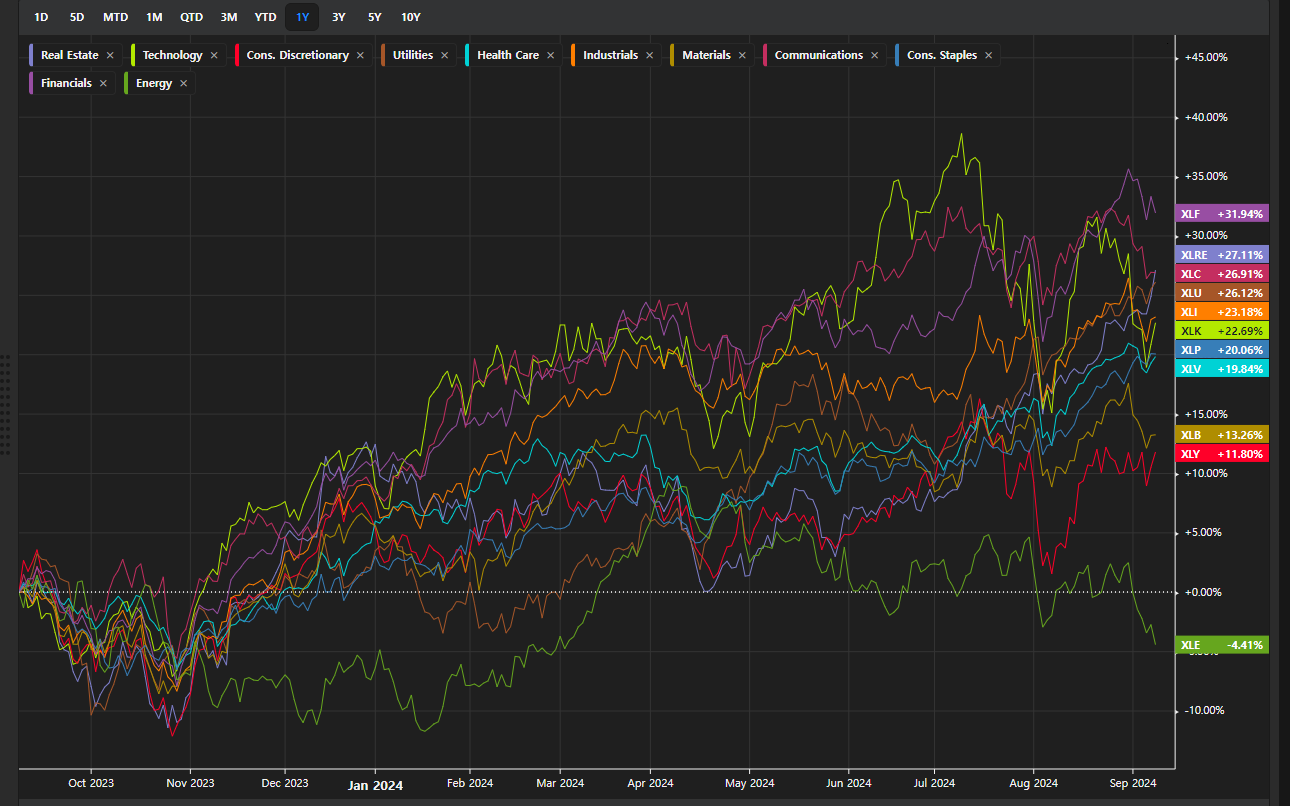Select the 1D time range tab

tap(41, 17)
